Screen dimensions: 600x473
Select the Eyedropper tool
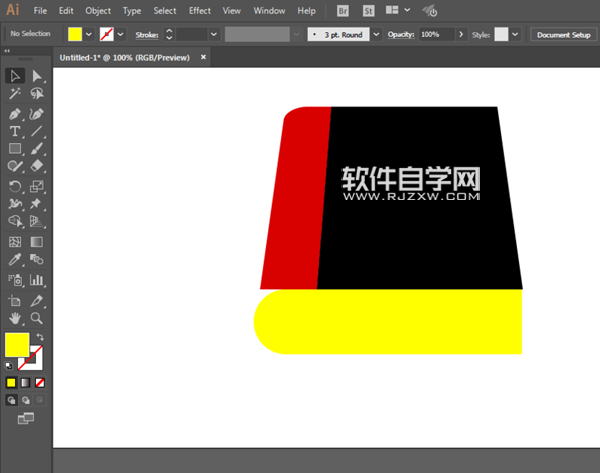[15, 259]
